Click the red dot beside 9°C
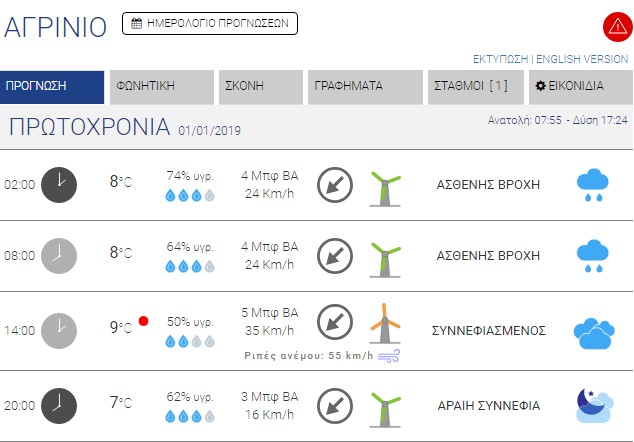 click(x=144, y=321)
